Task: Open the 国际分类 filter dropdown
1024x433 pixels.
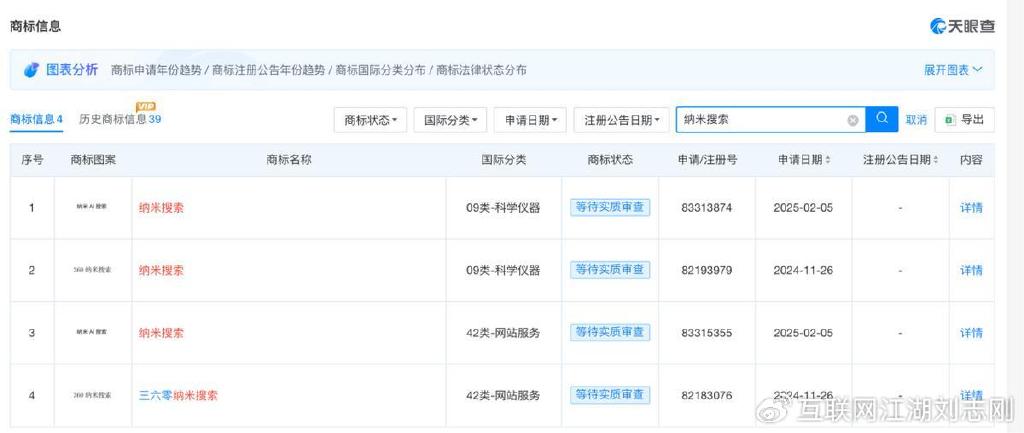Action: click(x=451, y=120)
